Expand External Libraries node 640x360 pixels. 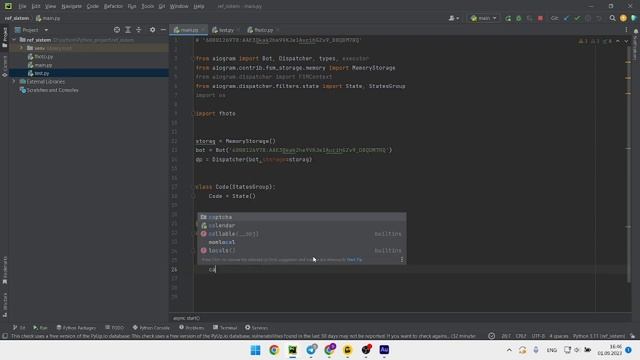14,82
